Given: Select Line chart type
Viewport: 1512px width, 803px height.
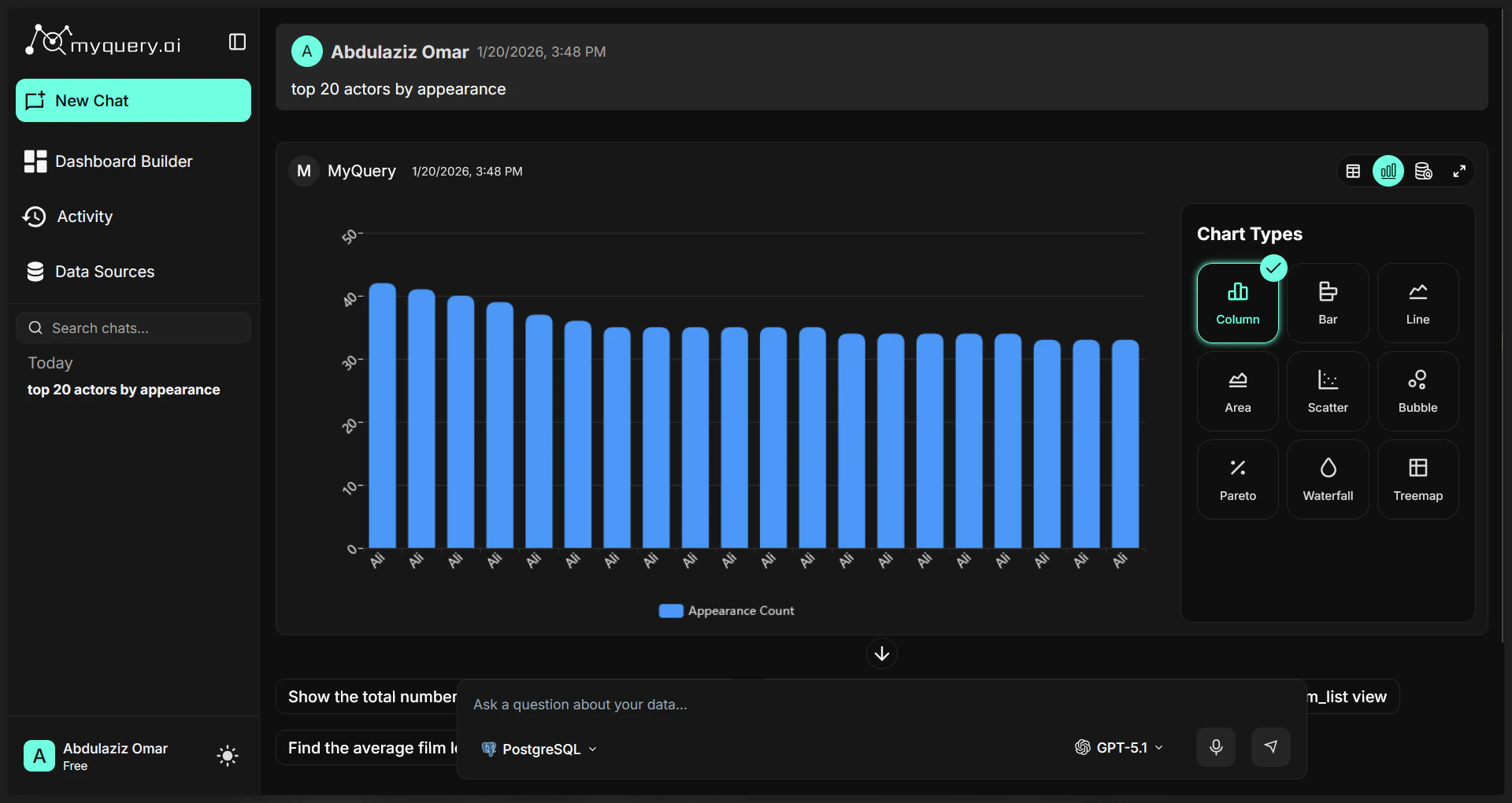Looking at the screenshot, I should (x=1417, y=303).
